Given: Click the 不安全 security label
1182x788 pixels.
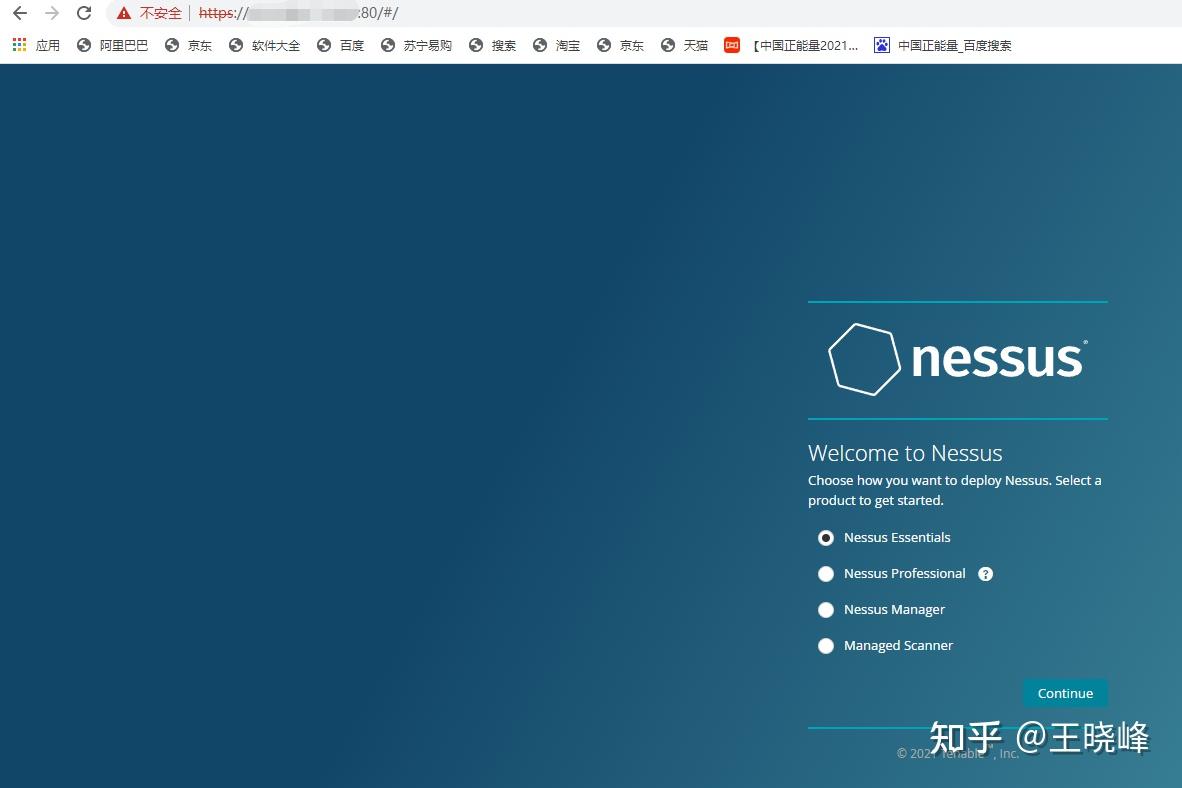Looking at the screenshot, I should 161,14.
